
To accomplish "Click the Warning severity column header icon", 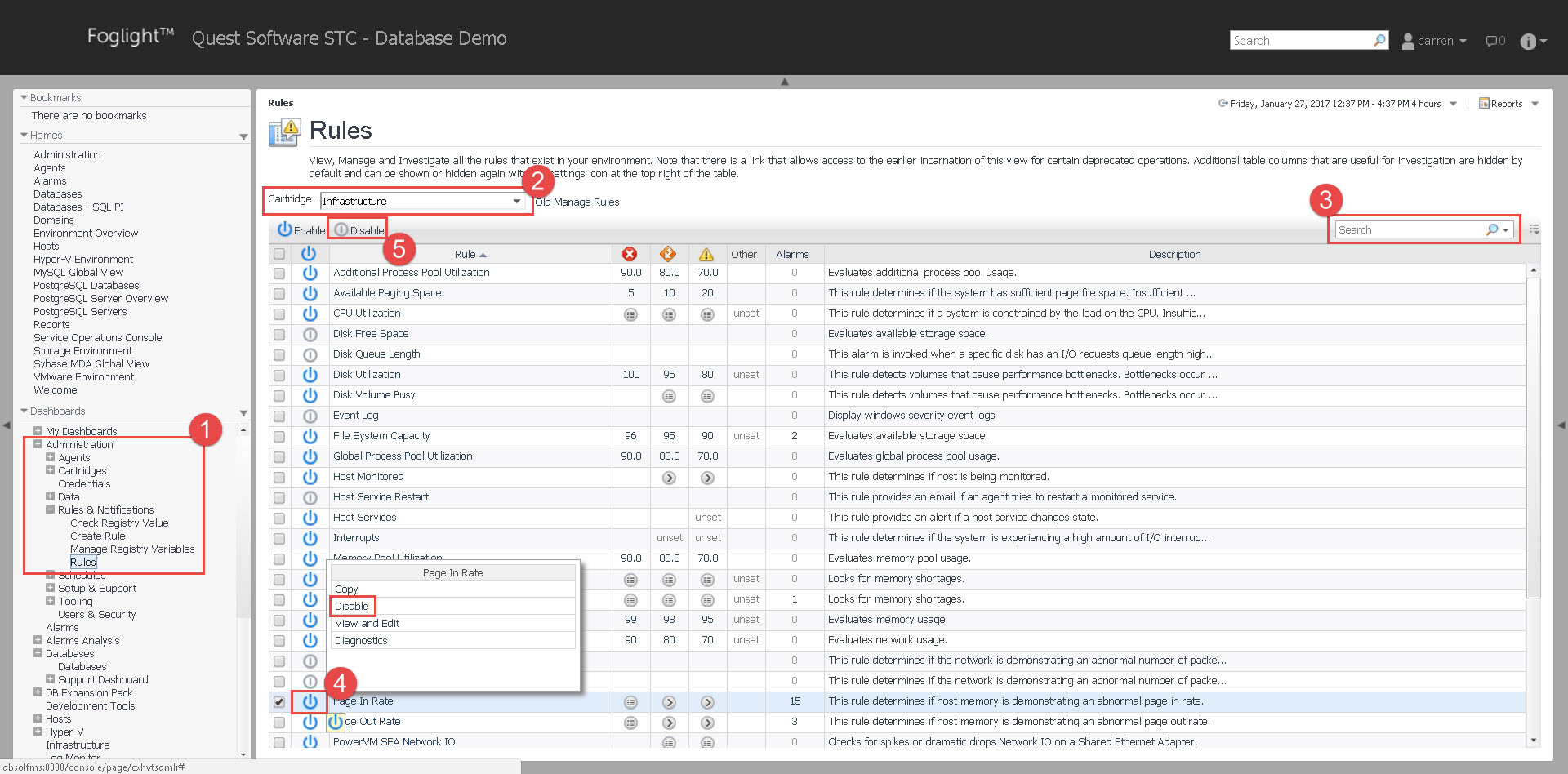I will (706, 254).
